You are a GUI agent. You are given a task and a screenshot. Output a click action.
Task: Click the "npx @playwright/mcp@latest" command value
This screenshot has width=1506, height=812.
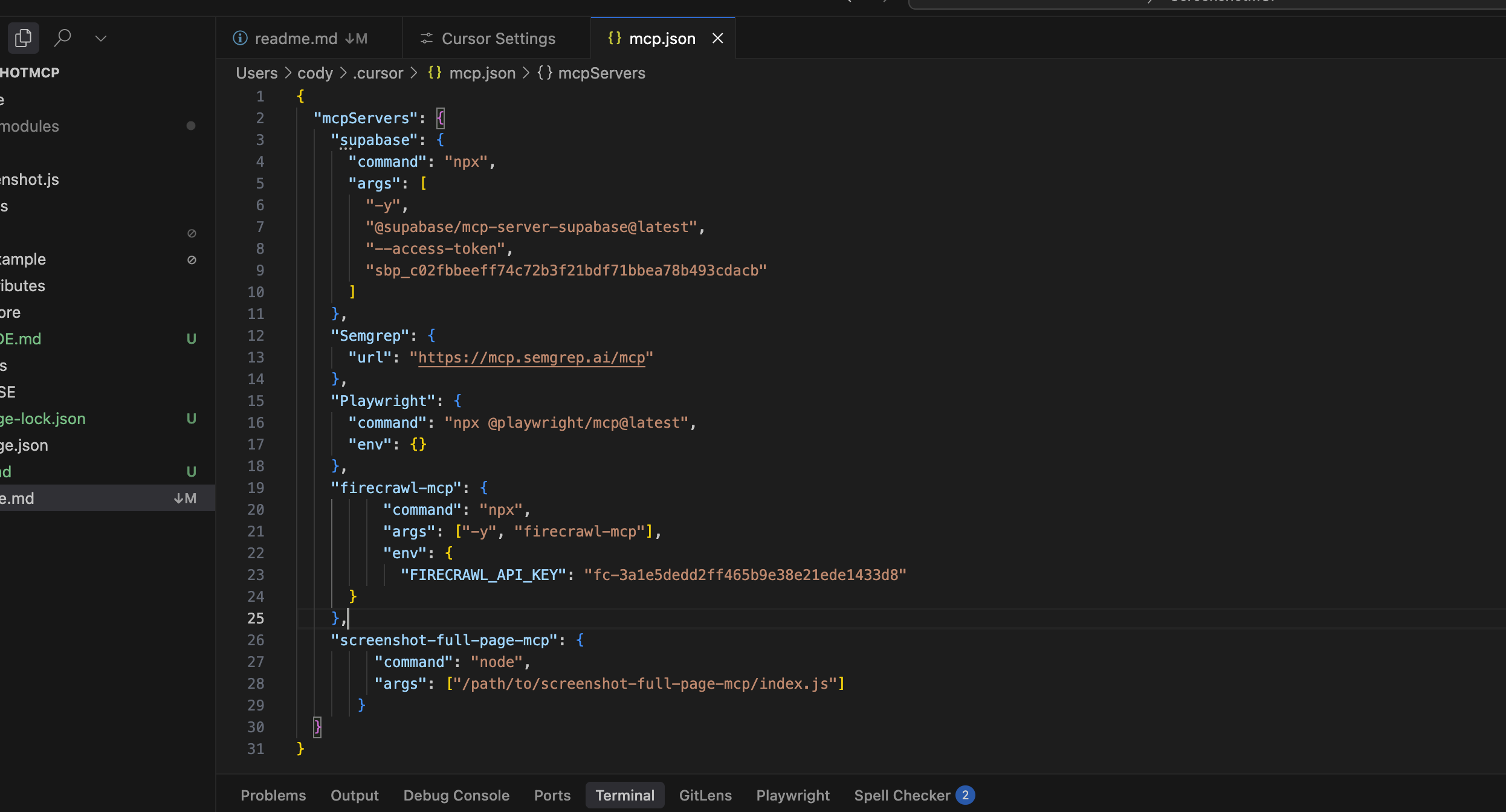tap(567, 423)
